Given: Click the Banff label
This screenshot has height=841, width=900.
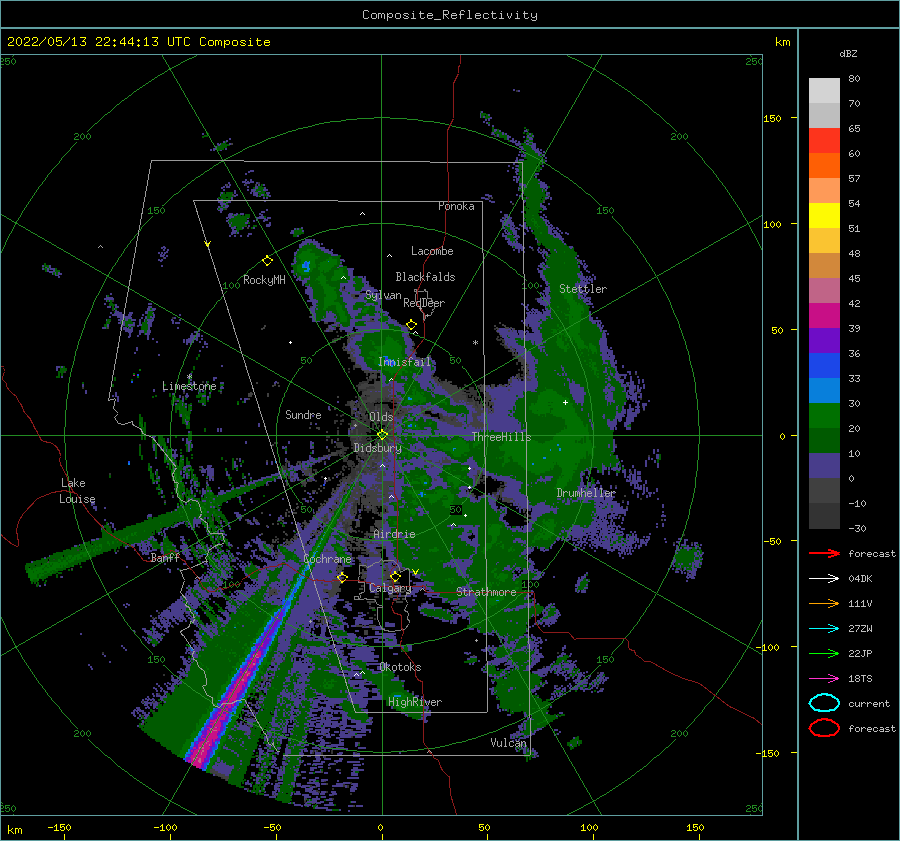Looking at the screenshot, I should [165, 557].
